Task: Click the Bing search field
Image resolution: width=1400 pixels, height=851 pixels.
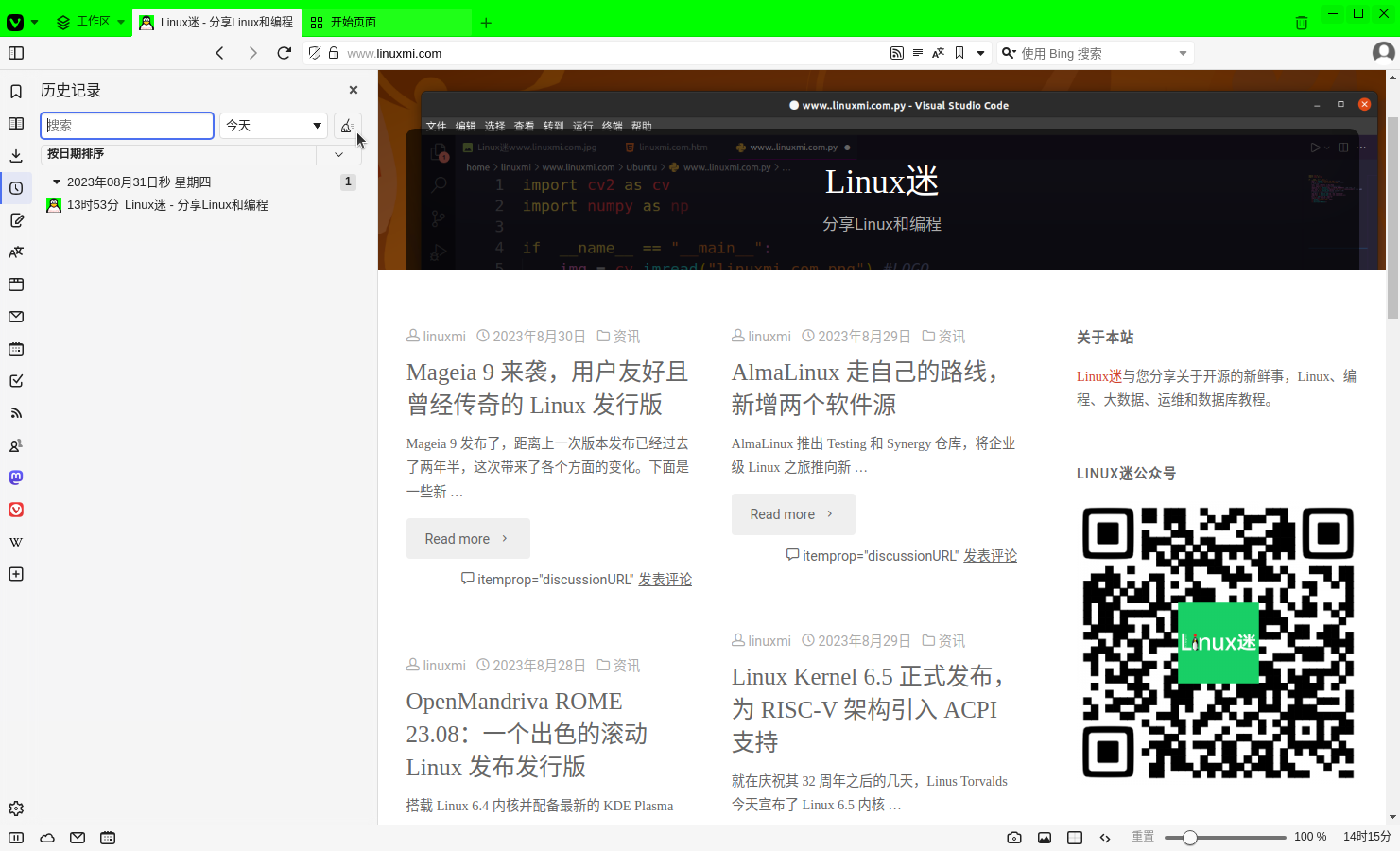Action: (1097, 53)
